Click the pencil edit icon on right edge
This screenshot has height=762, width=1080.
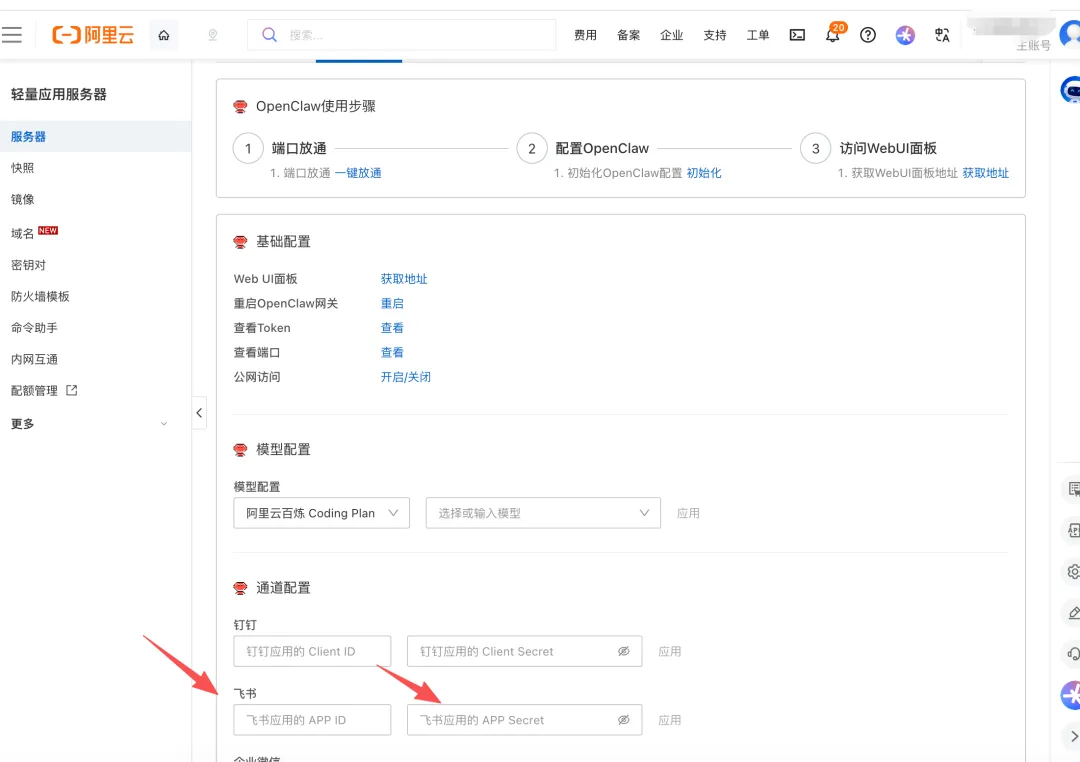[1073, 612]
